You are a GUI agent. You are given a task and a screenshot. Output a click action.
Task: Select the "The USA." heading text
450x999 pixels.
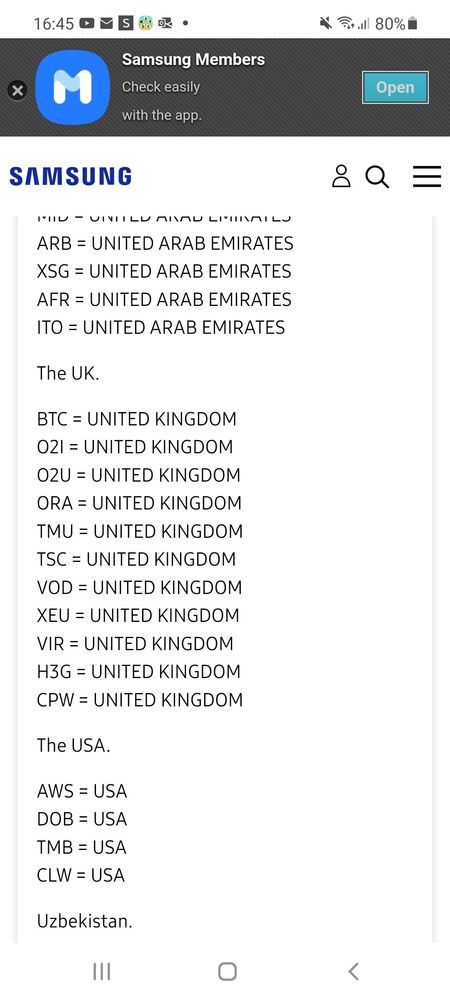click(x=73, y=745)
